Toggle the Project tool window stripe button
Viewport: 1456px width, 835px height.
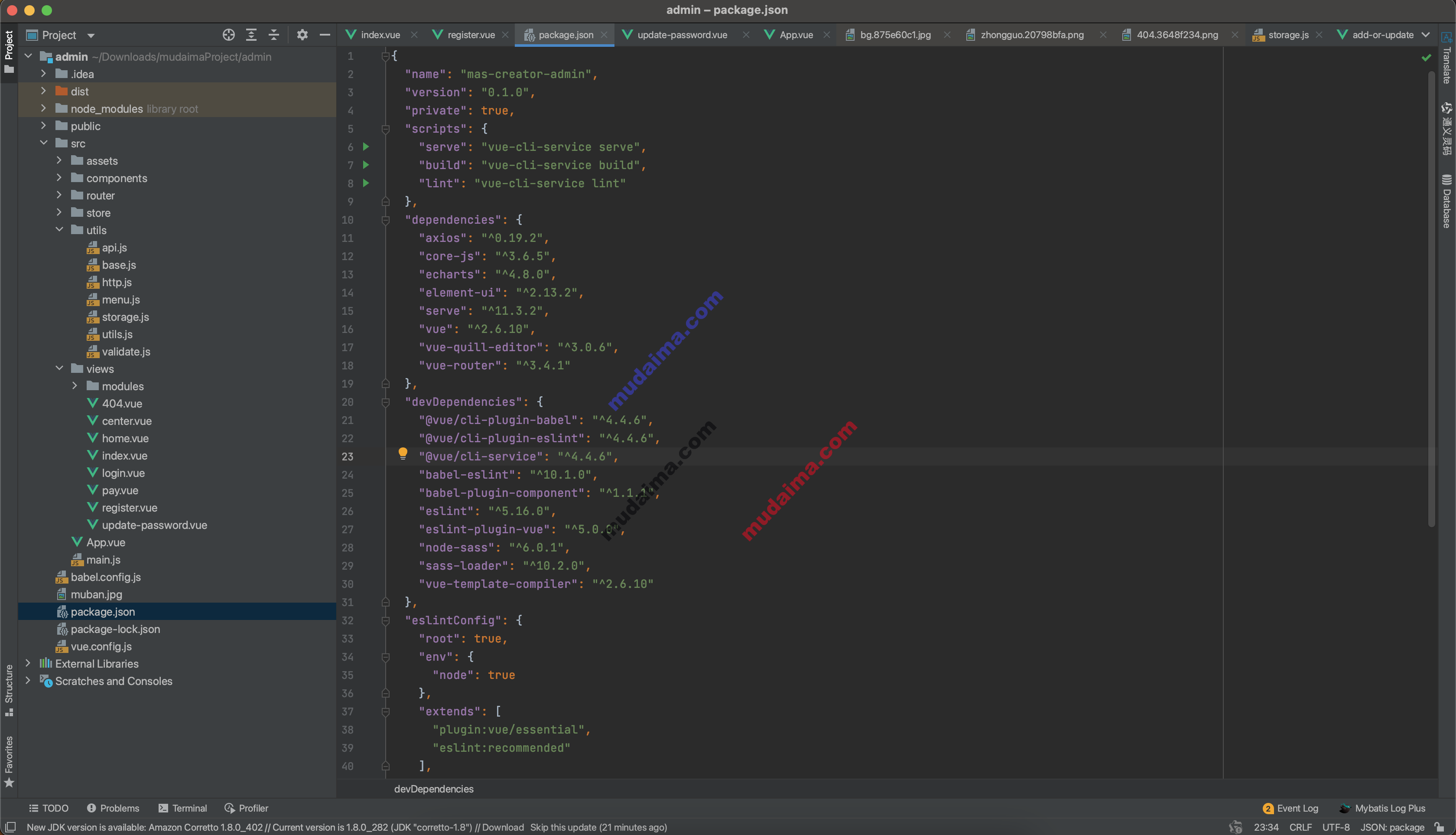(x=9, y=52)
